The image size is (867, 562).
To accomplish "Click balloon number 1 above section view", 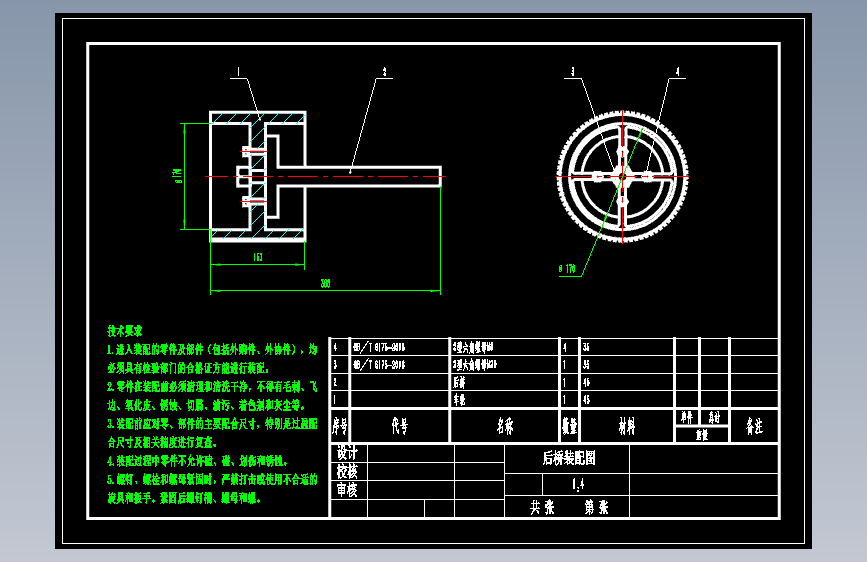I will coord(238,72).
